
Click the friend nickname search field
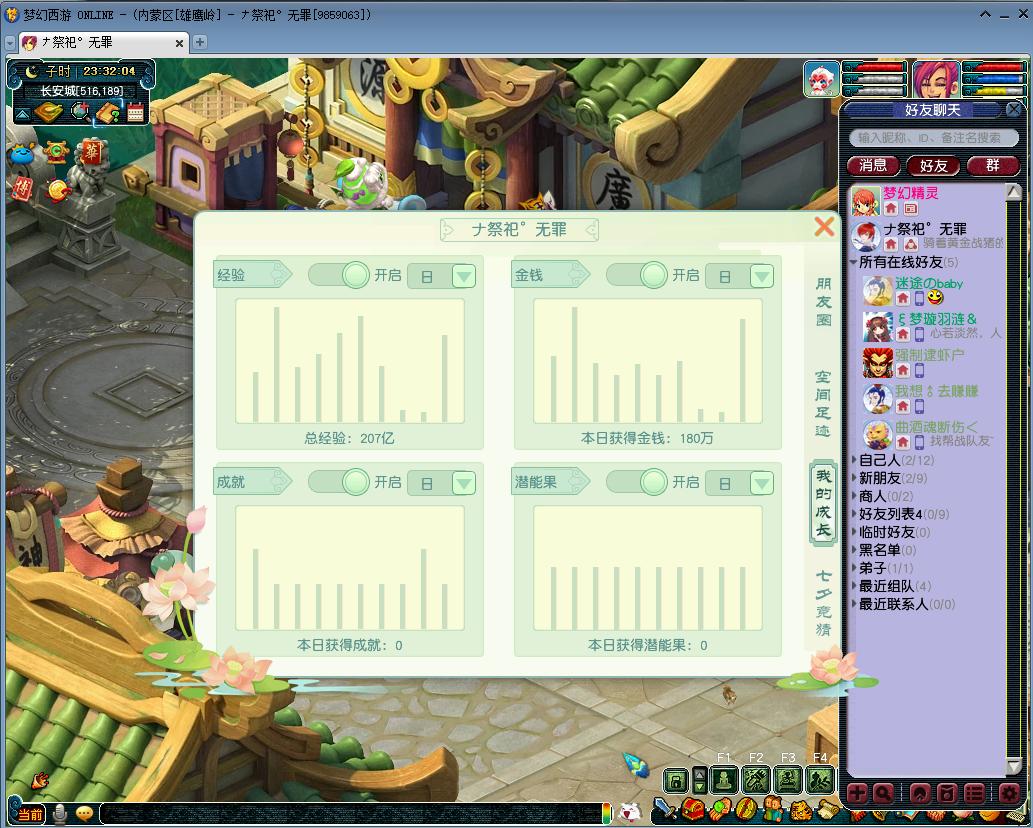coord(933,138)
